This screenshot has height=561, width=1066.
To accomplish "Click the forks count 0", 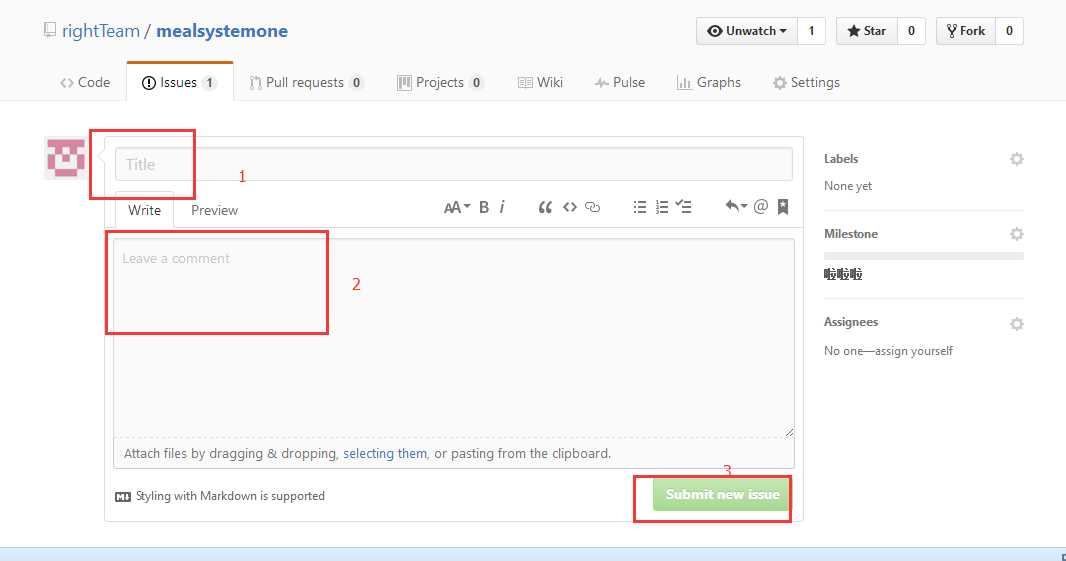I will click(x=1009, y=31).
